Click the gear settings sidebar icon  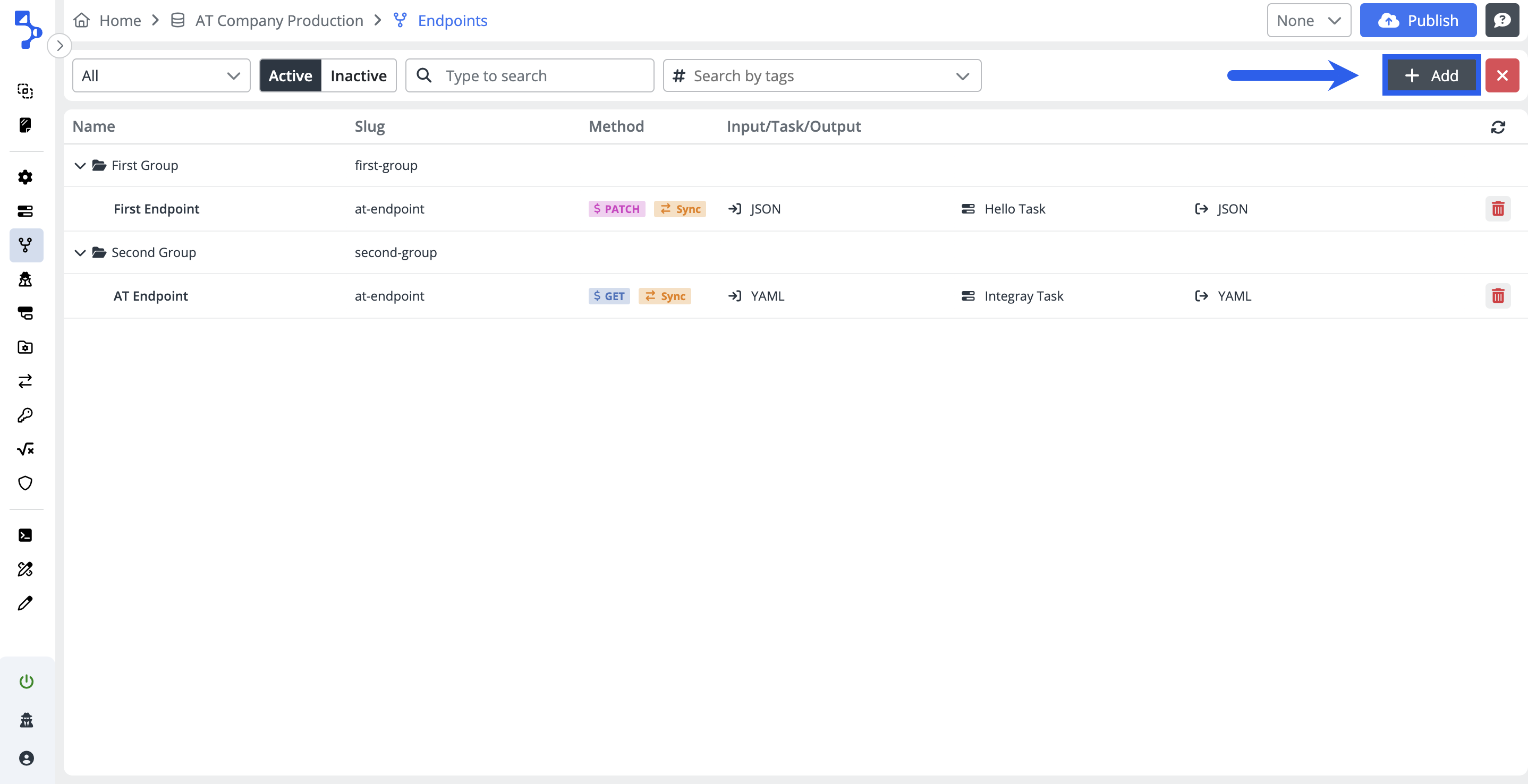[25, 177]
